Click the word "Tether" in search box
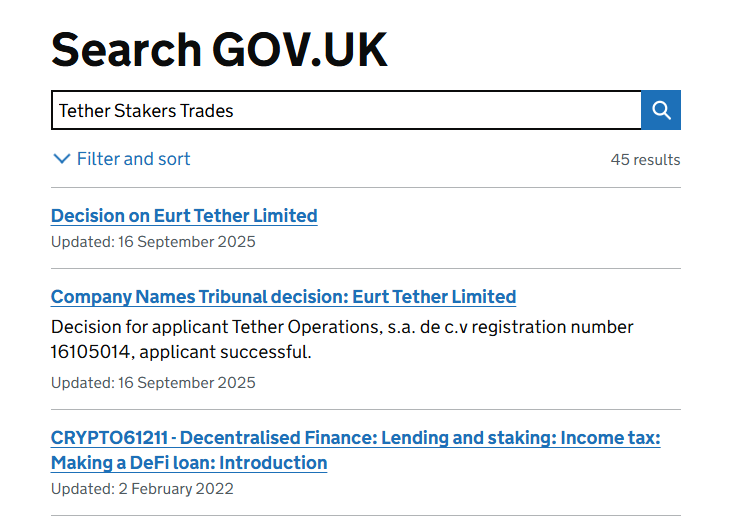 tap(84, 111)
